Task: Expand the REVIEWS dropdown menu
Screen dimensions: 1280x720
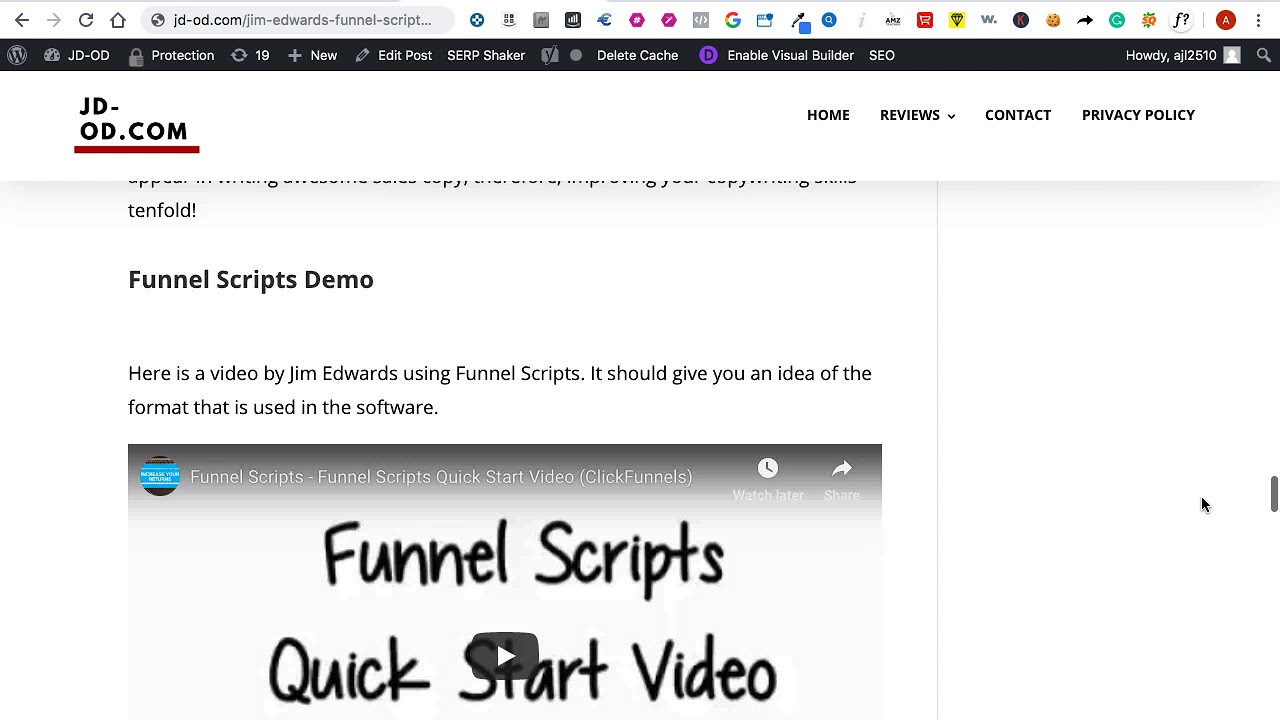Action: click(x=917, y=115)
